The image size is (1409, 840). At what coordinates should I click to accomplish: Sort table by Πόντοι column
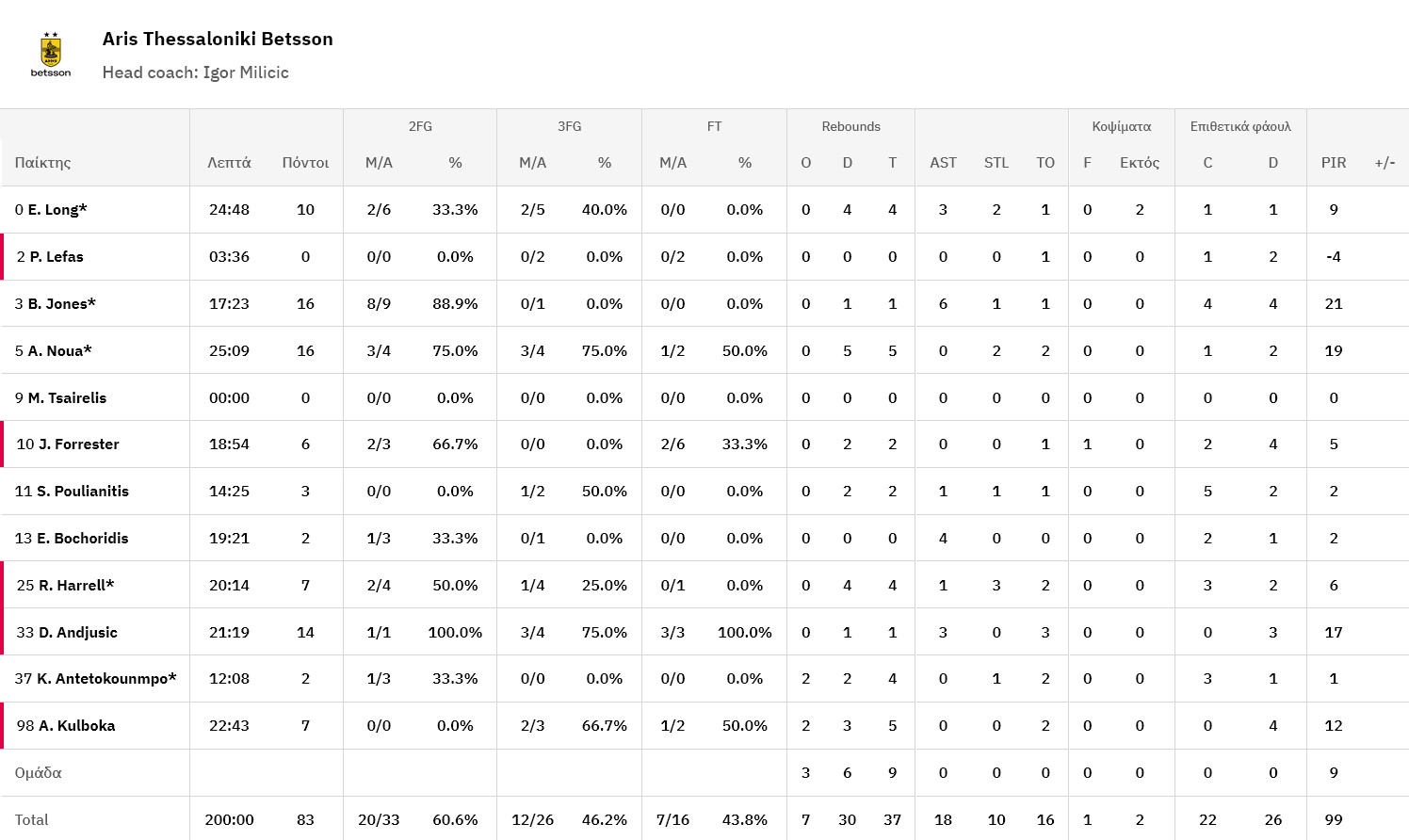click(305, 163)
